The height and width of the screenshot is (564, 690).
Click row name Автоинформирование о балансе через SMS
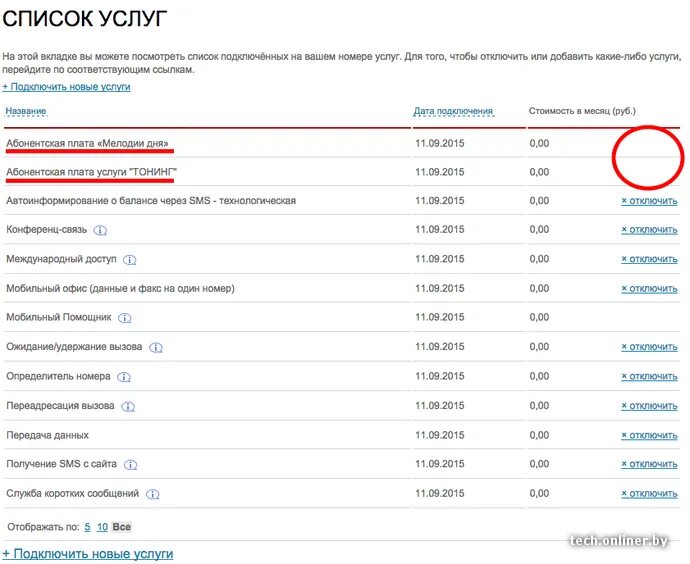click(x=151, y=201)
